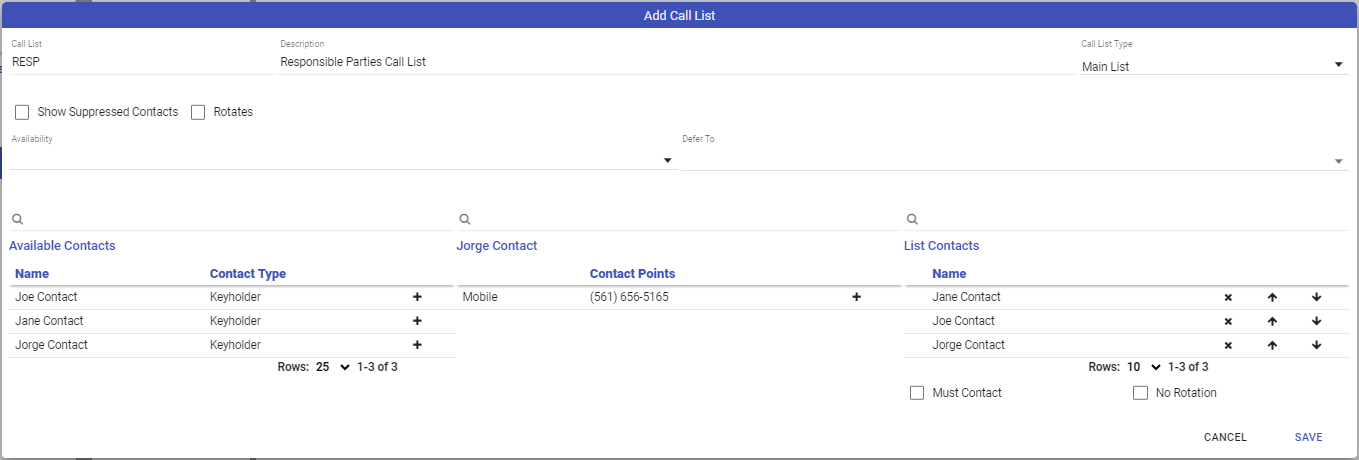The image size is (1359, 460).
Task: Sort contacts by Contact Type column header
Action: [x=248, y=273]
